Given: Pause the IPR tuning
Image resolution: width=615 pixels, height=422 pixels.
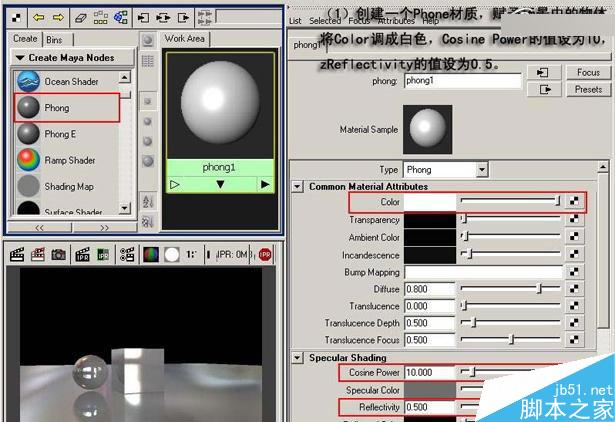Looking at the screenshot, I should point(208,255).
